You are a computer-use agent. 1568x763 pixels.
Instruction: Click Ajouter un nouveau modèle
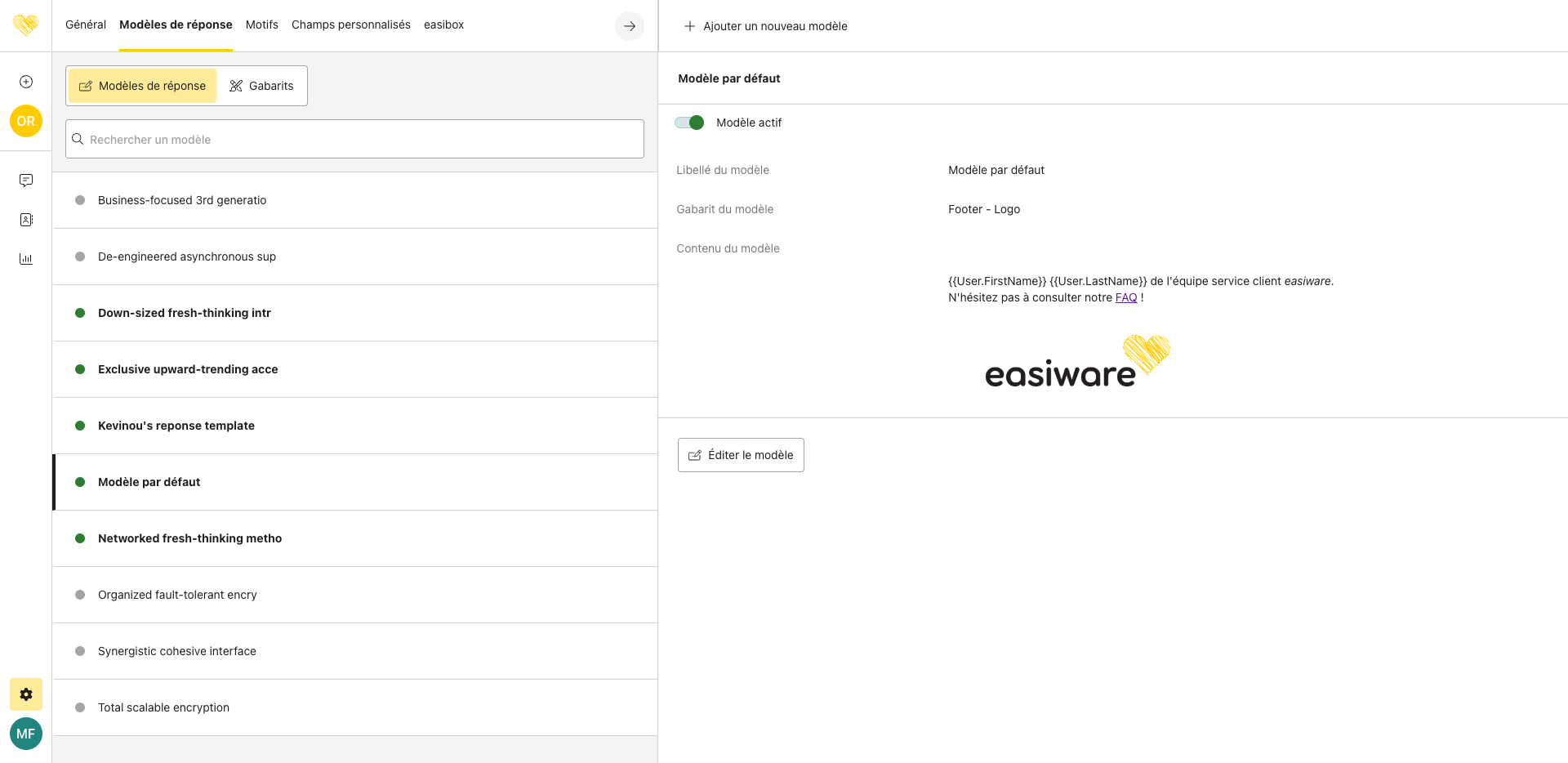(765, 26)
